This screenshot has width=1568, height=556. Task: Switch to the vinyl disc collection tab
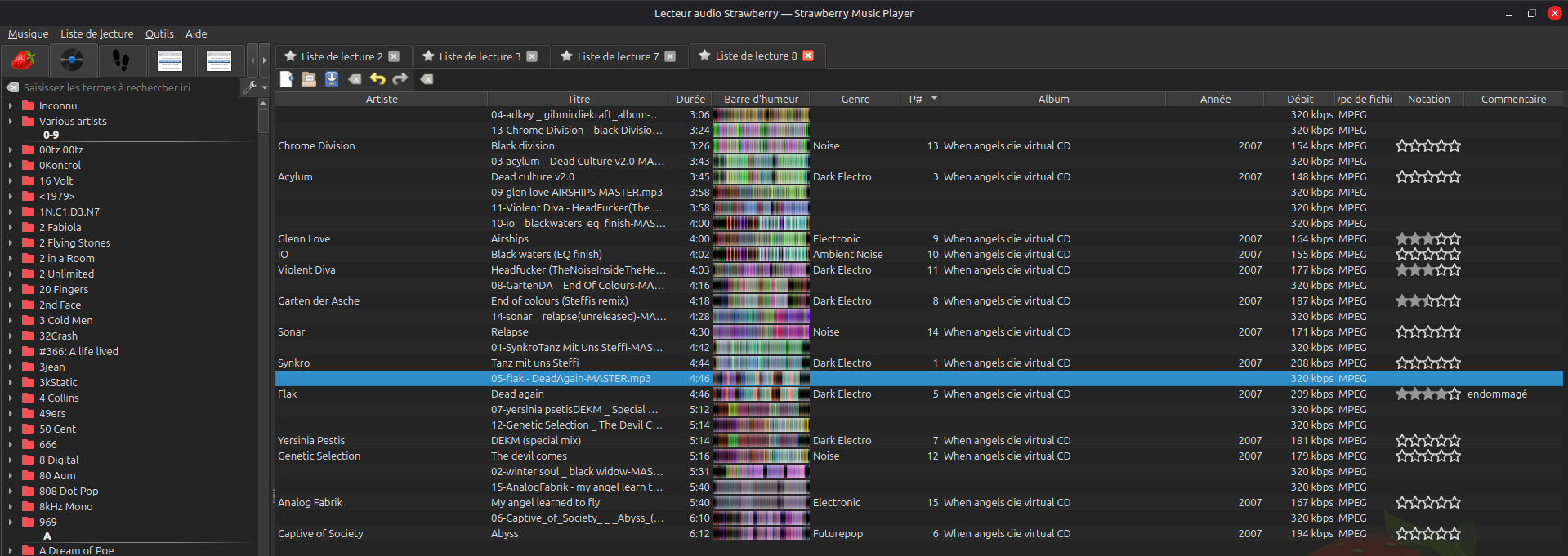(x=72, y=60)
